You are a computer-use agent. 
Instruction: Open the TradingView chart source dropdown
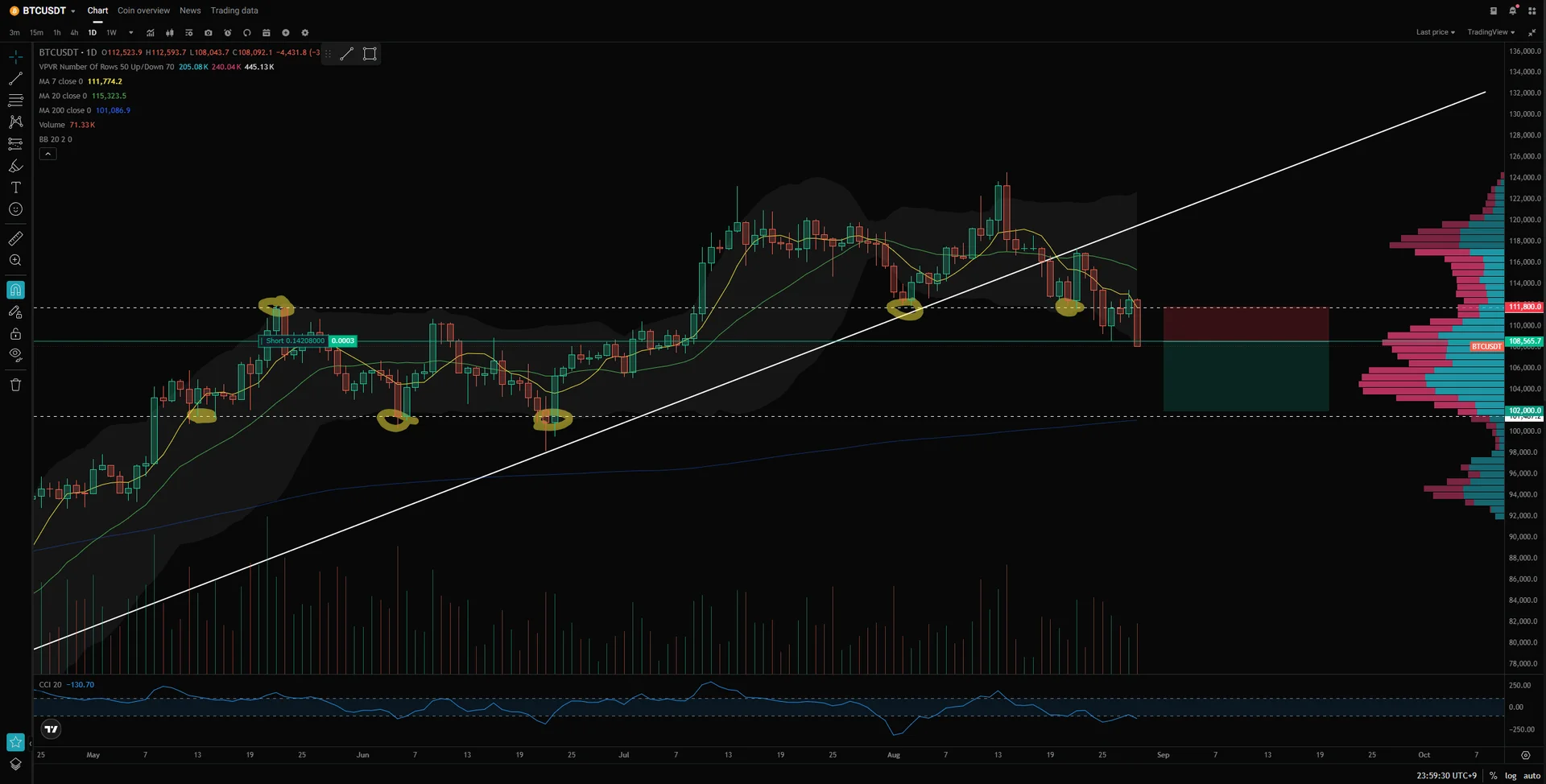click(1490, 32)
